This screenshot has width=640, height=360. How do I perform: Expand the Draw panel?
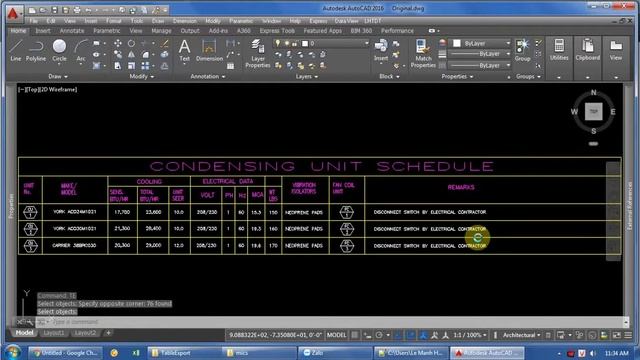[x=58, y=76]
